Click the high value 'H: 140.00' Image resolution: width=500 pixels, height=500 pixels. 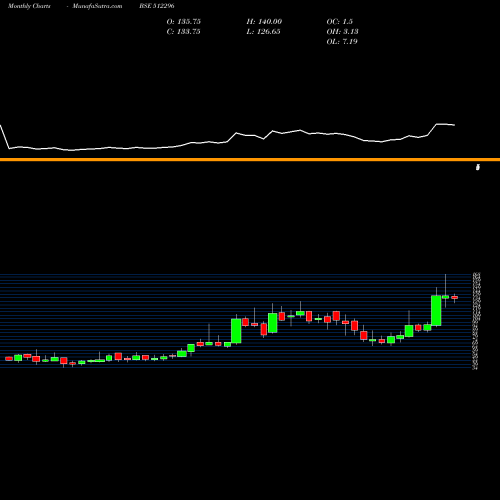(264, 22)
